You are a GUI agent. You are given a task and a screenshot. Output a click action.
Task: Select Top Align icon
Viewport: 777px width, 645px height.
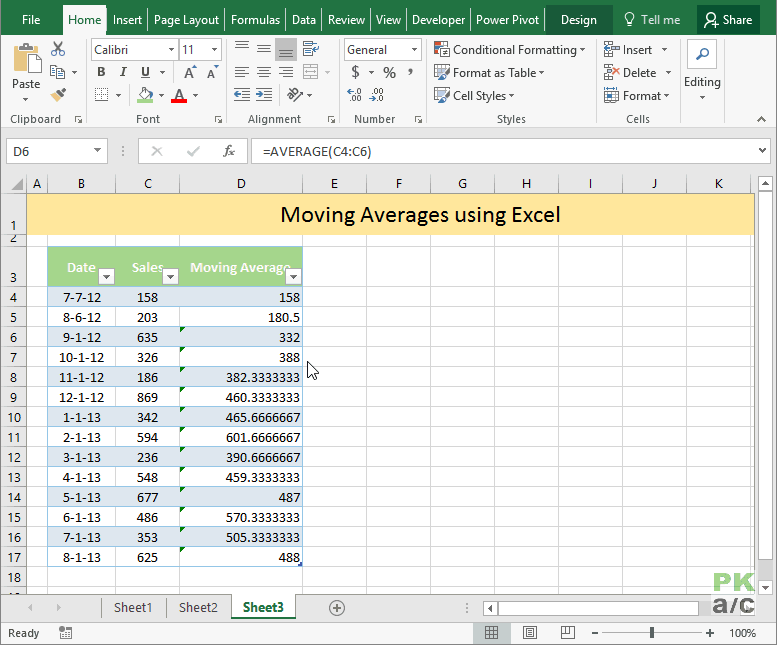(242, 49)
